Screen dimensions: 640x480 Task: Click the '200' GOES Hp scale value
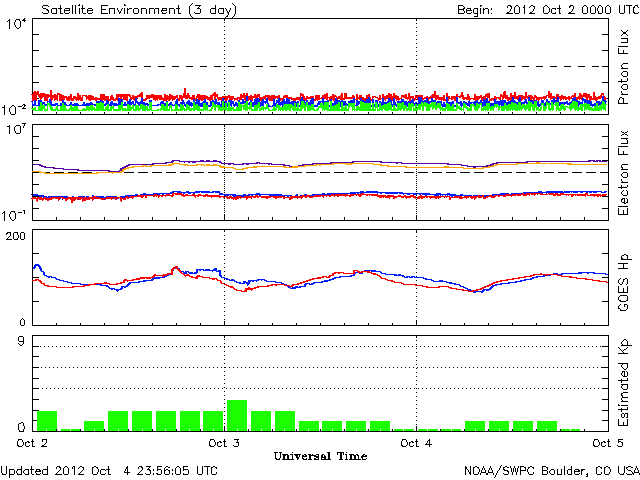(x=16, y=236)
